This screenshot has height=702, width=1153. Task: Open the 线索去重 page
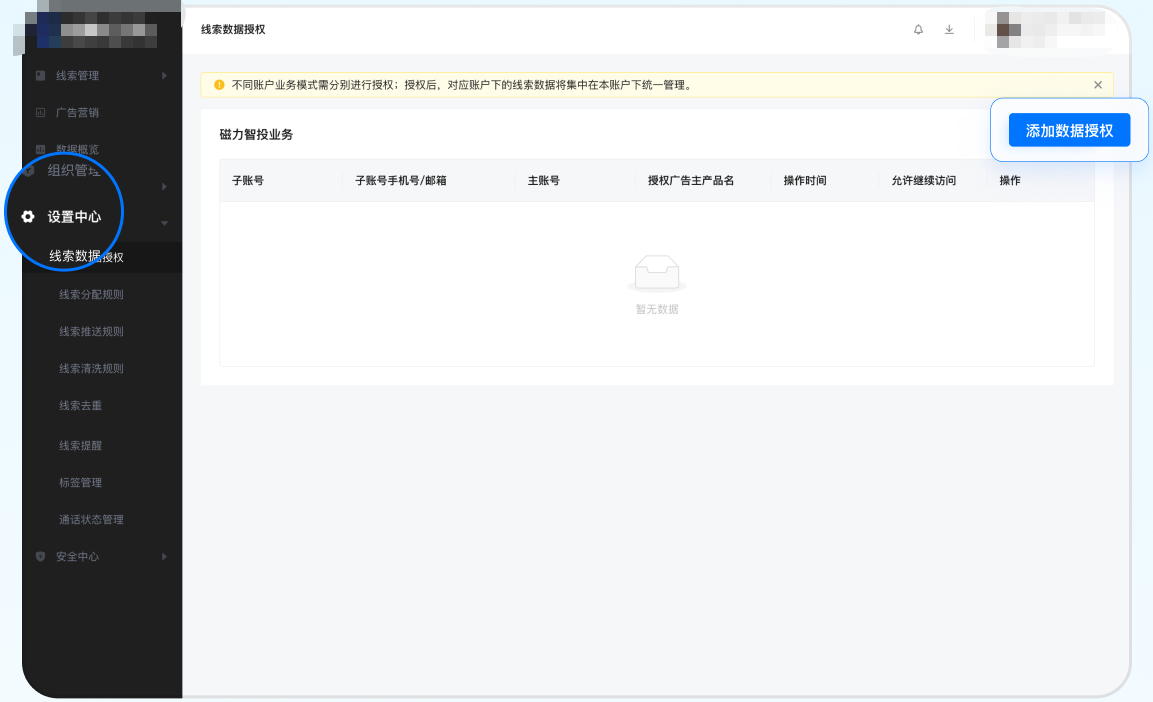[78, 405]
